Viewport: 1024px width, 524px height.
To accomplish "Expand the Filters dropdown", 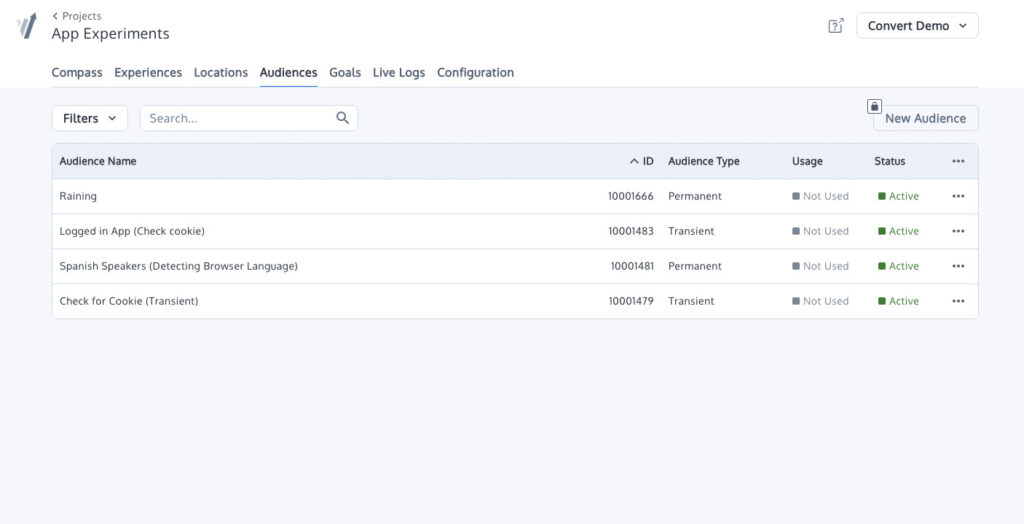I will [x=89, y=118].
